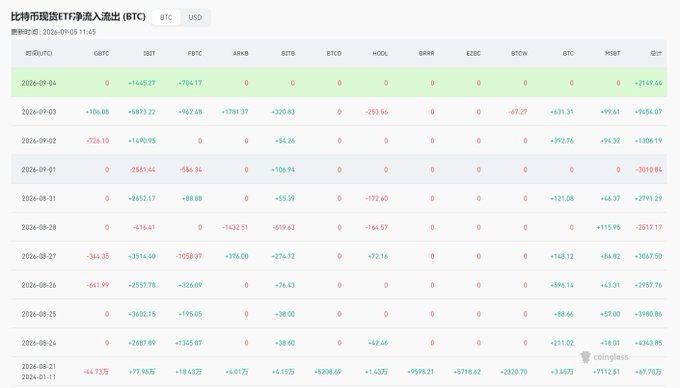This screenshot has width=680, height=388.
Task: Click the date cell 2026-09-04
Action: 39,83
